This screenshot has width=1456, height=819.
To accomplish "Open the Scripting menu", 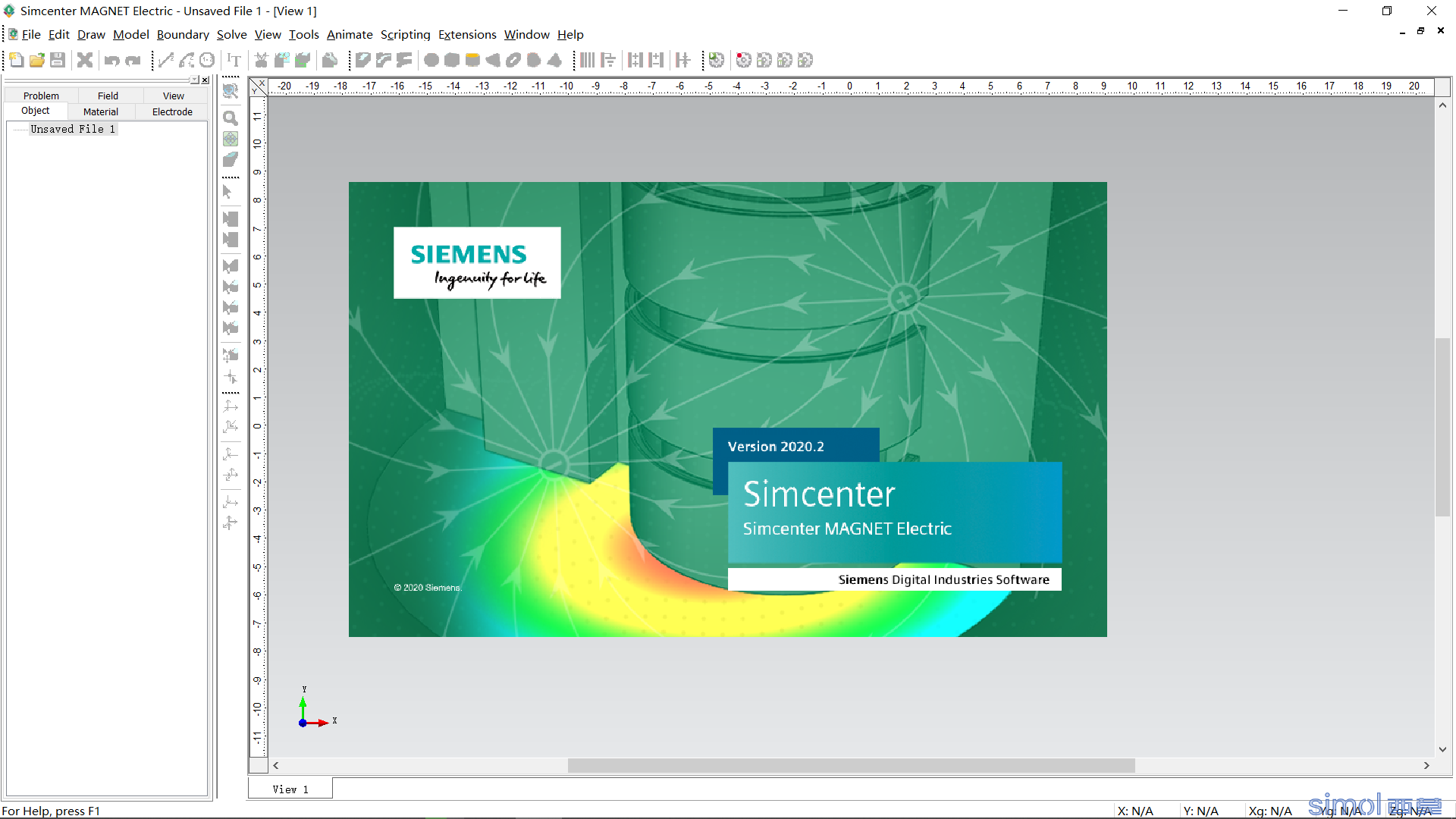I will click(405, 34).
